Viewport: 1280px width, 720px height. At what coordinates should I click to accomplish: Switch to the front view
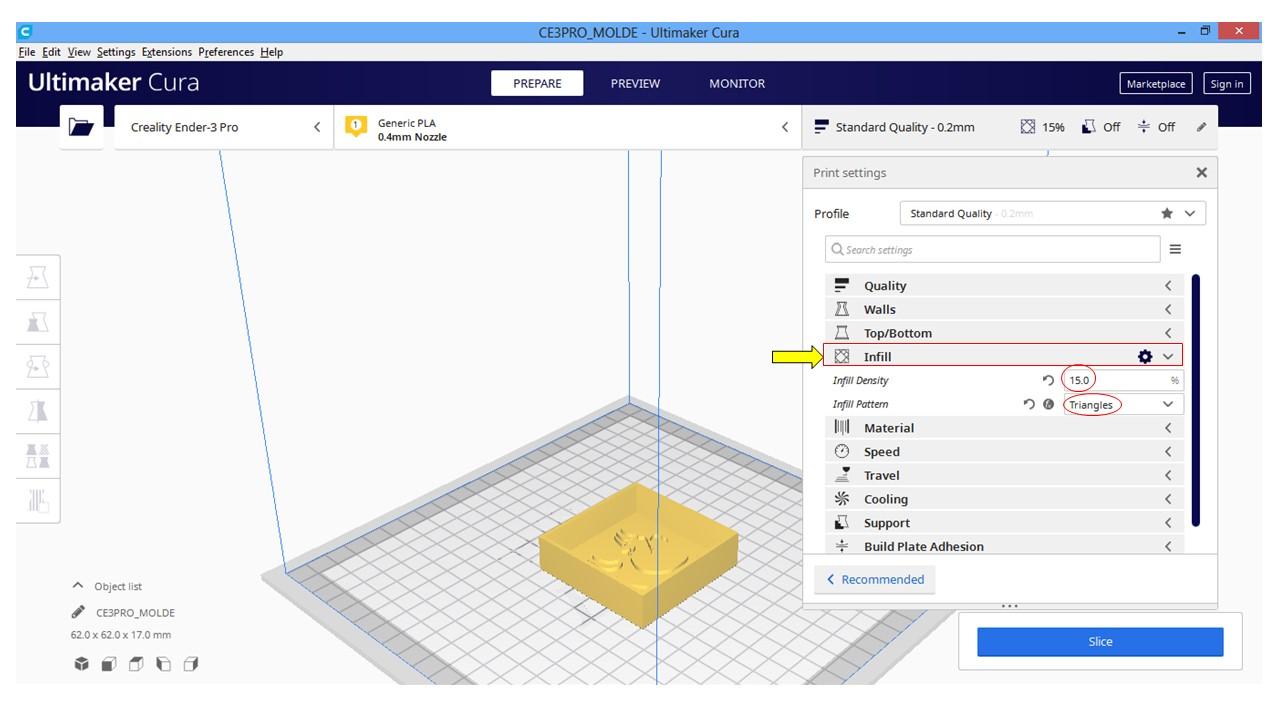pos(109,664)
